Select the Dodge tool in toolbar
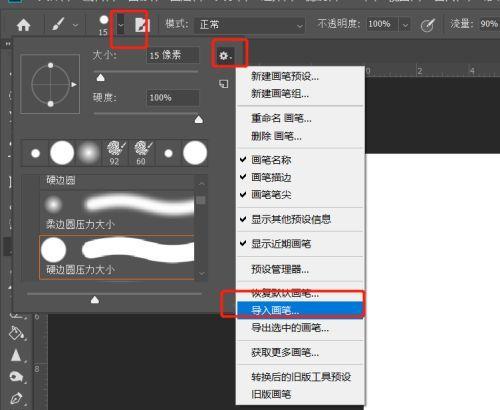This screenshot has height=410, width=500. (x=16, y=377)
